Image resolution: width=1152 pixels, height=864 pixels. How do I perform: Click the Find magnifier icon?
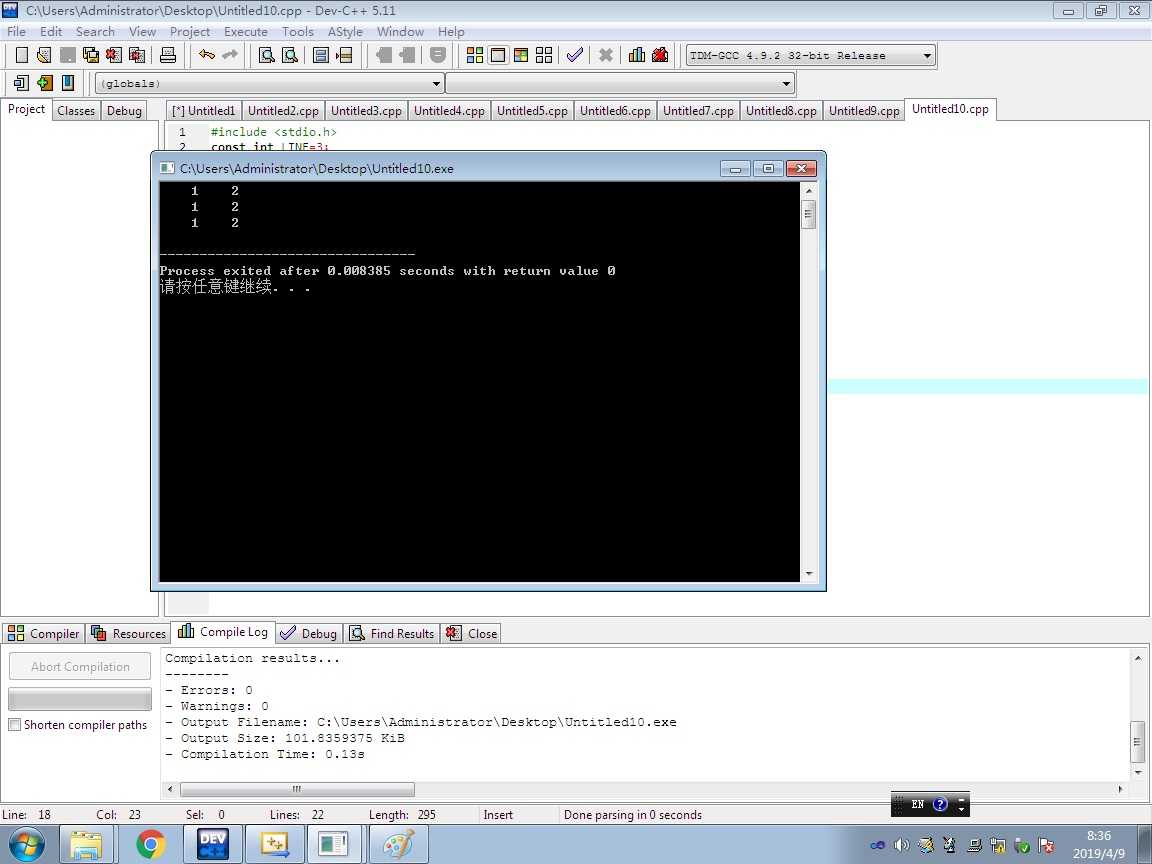267,55
